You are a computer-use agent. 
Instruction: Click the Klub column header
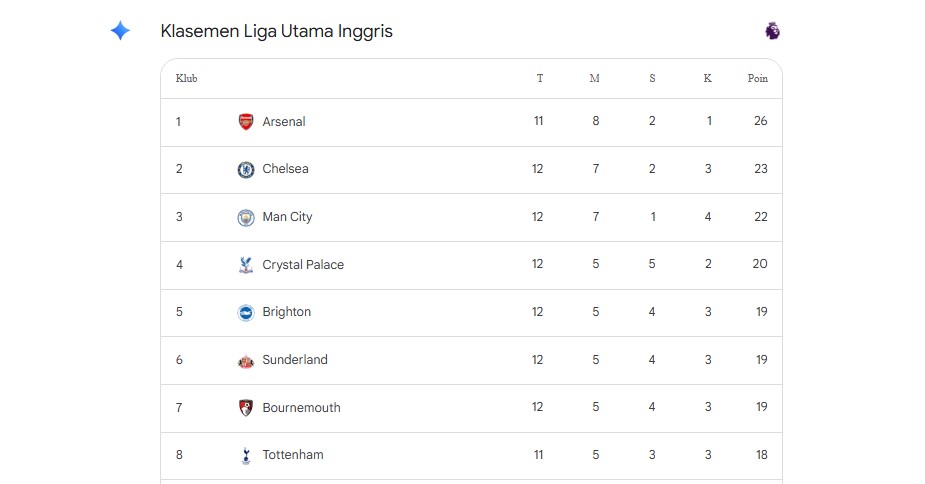tap(187, 79)
